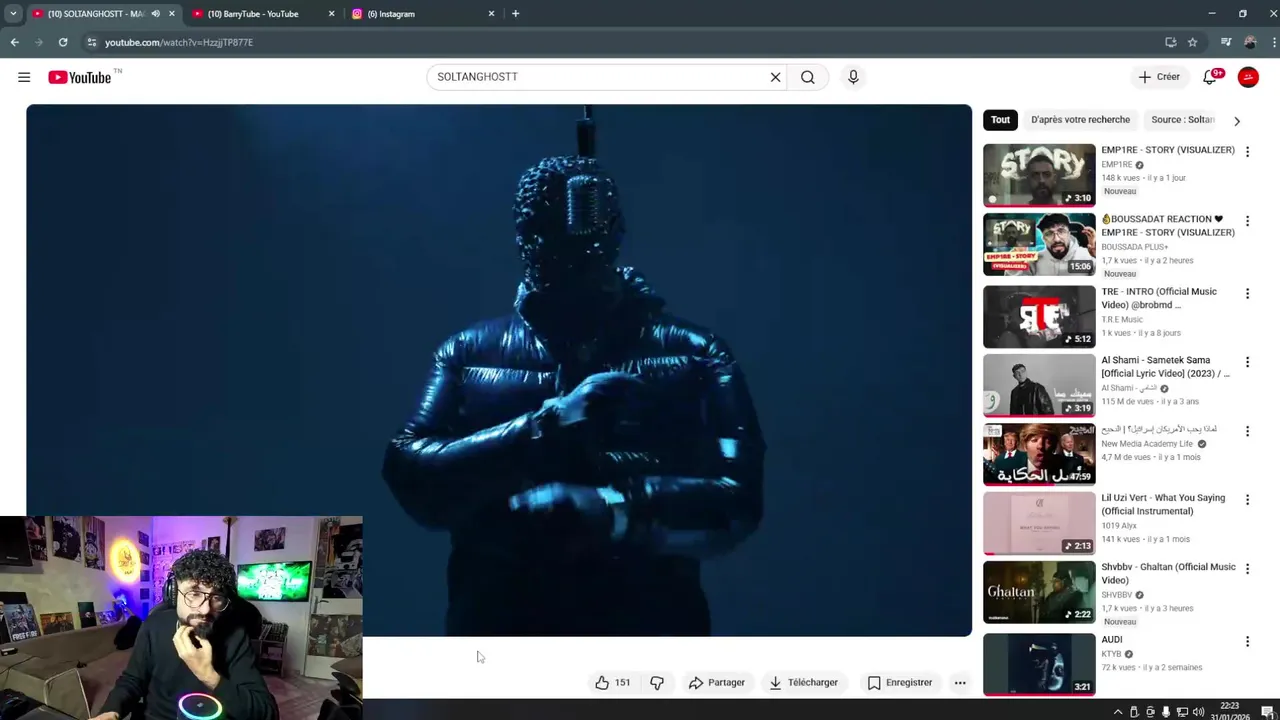
Task: Start voice search with microphone icon
Action: tap(853, 77)
